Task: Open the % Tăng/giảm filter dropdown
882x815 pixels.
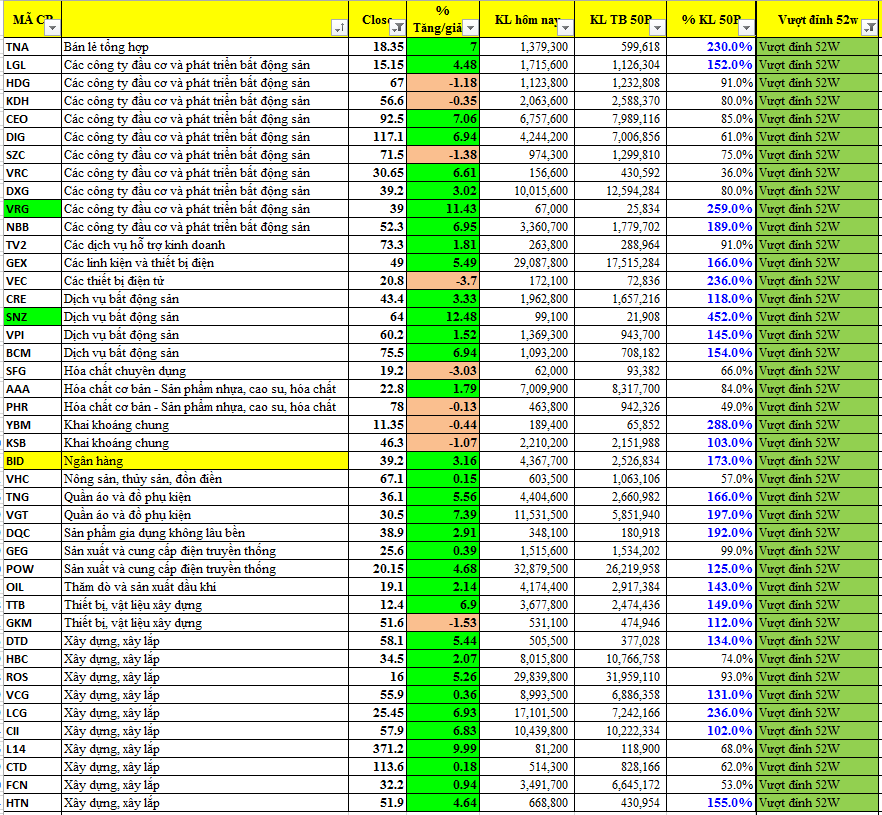Action: pos(471,27)
